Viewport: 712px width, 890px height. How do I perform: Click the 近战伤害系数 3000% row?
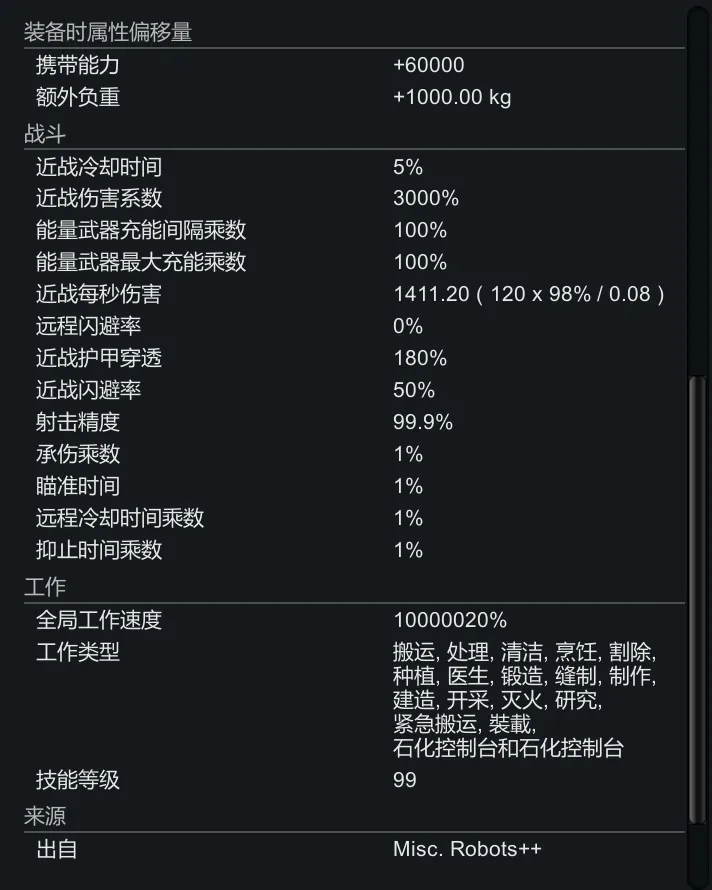pos(350,198)
